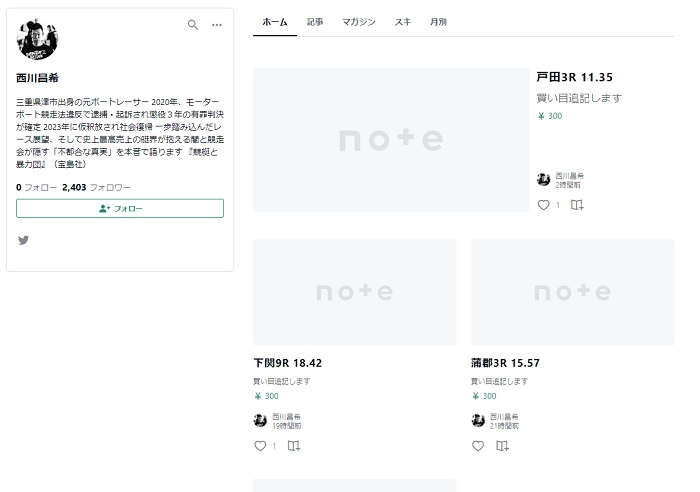The height and width of the screenshot is (492, 700).
Task: Open the Twitter profile link icon
Action: [x=23, y=240]
